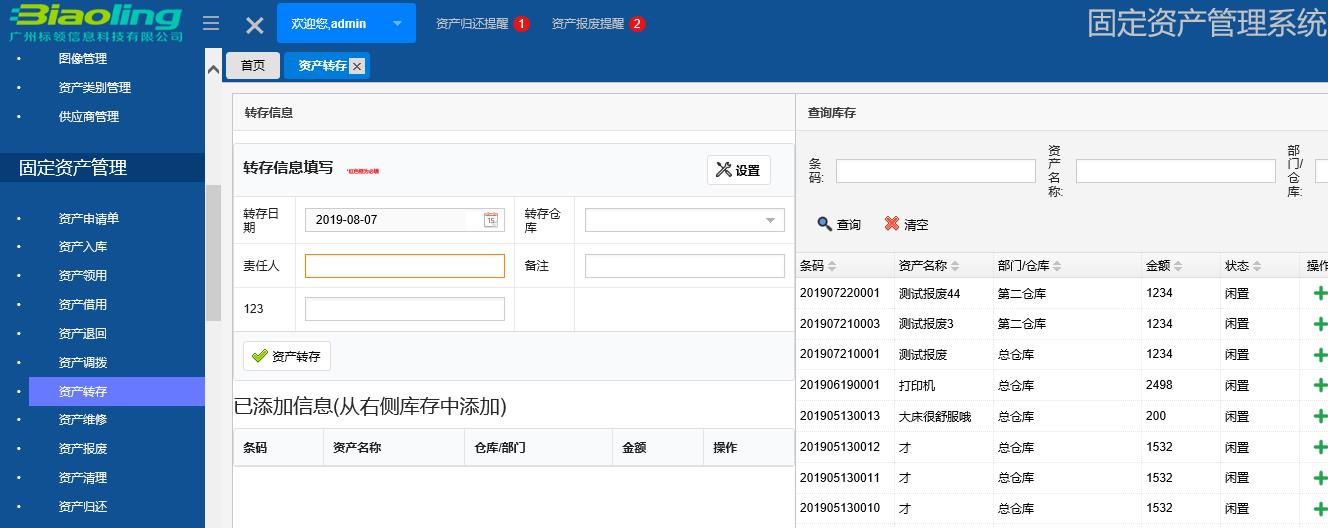
Task: Sort the table by 金额 column
Action: pos(1180,266)
